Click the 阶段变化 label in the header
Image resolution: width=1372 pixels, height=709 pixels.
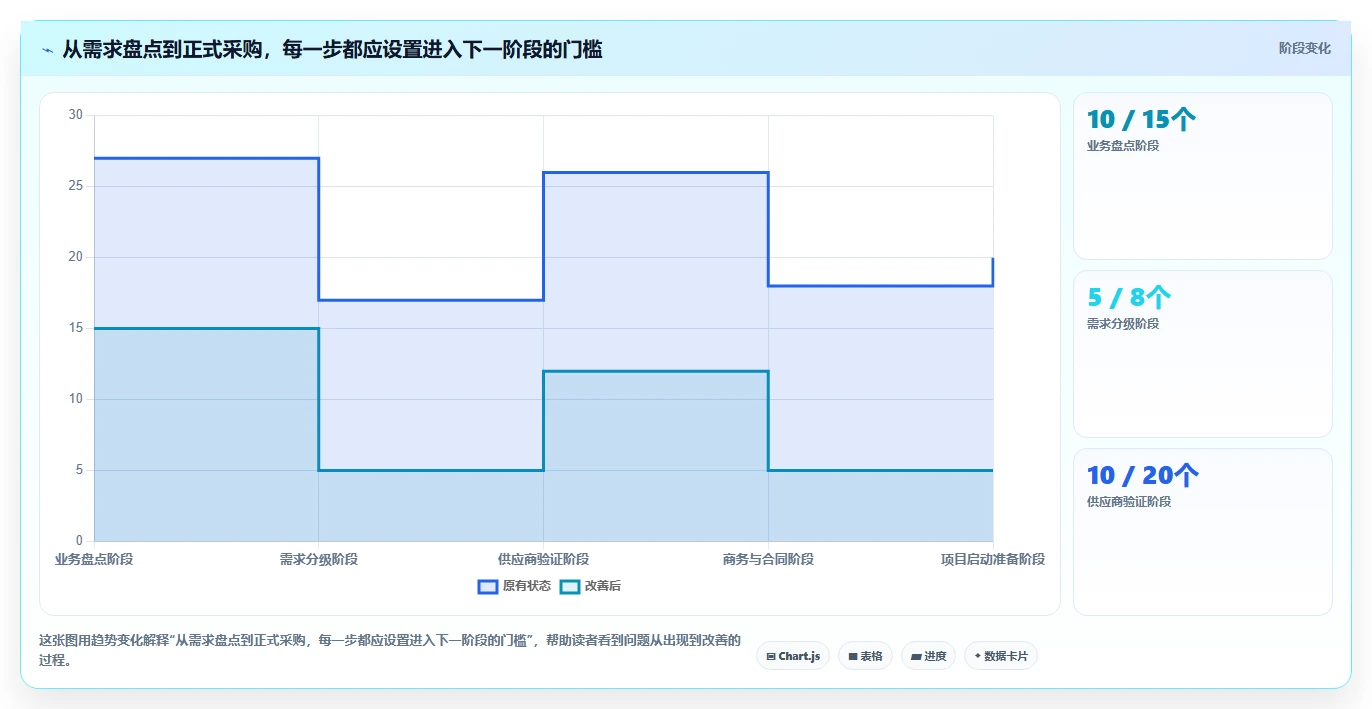click(x=1304, y=48)
